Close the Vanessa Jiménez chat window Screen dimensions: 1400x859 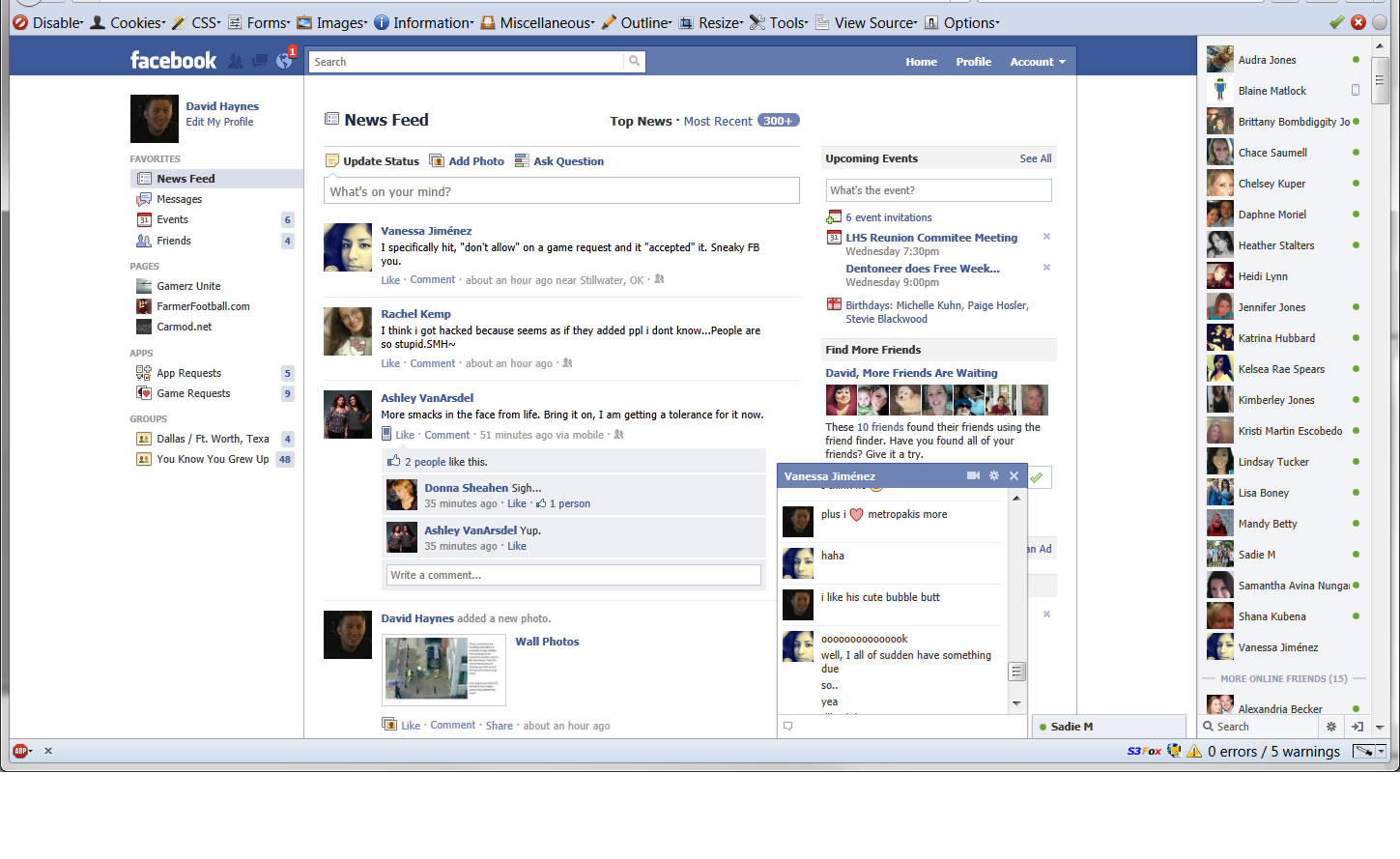[1014, 475]
